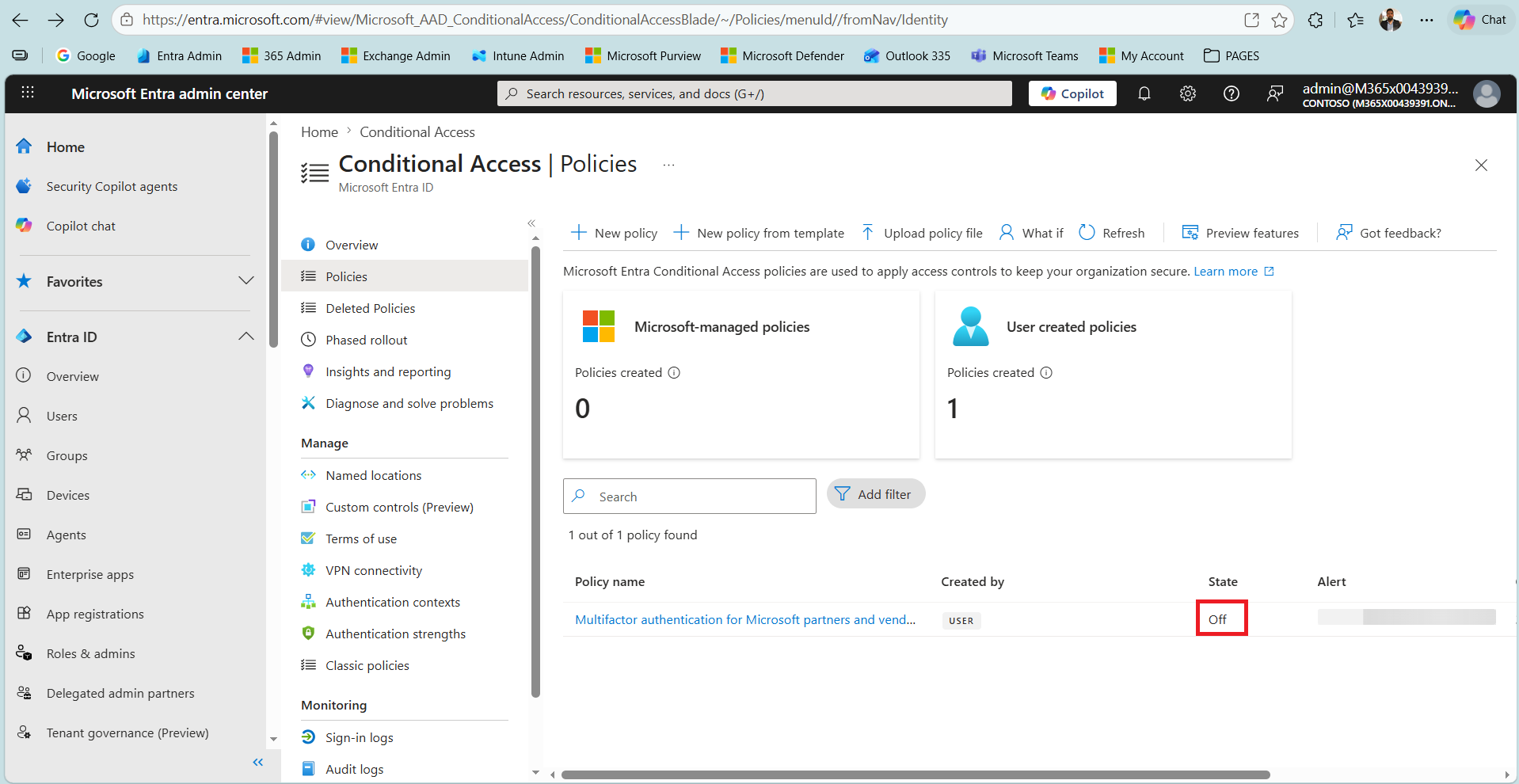The image size is (1519, 784).
Task: Click info icon beside Microsoft-managed Policies created
Action: [674, 373]
